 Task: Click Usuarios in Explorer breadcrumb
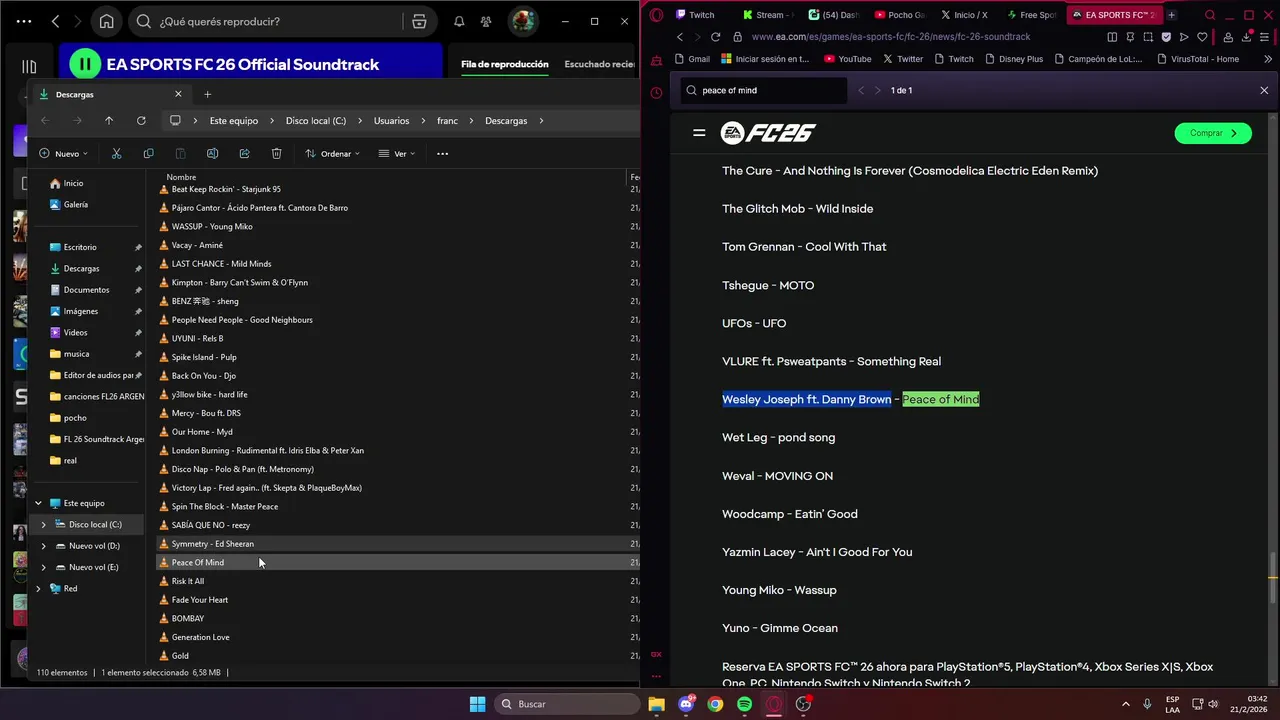point(391,120)
